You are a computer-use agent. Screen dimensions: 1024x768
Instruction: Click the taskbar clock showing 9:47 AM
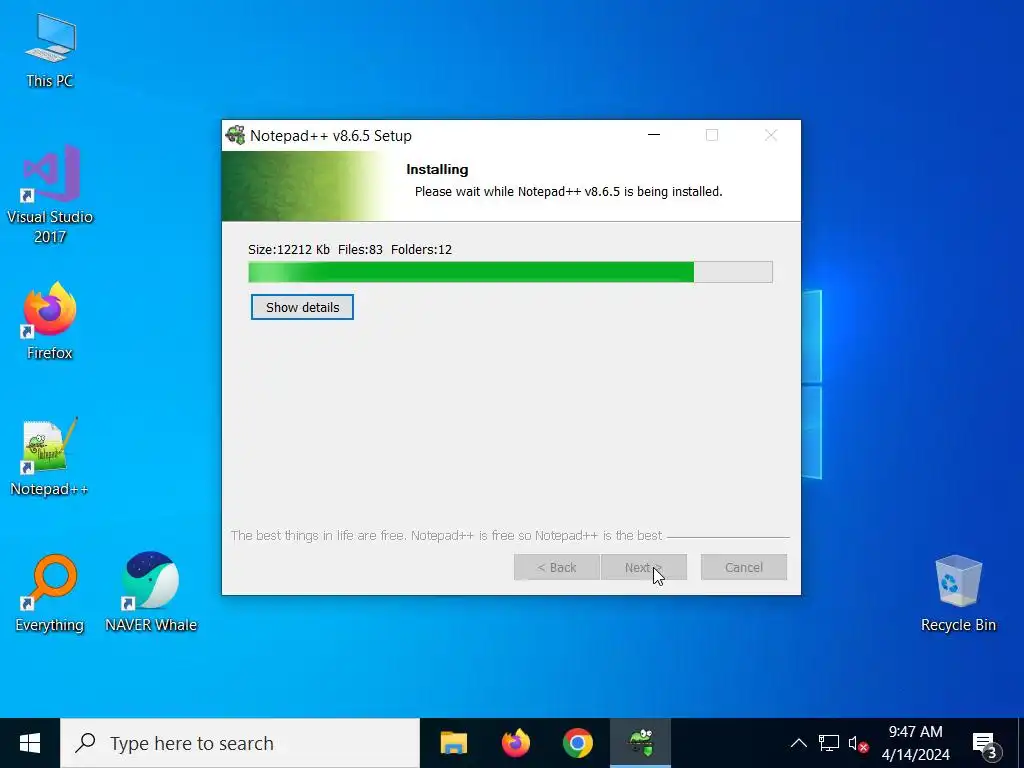point(916,743)
